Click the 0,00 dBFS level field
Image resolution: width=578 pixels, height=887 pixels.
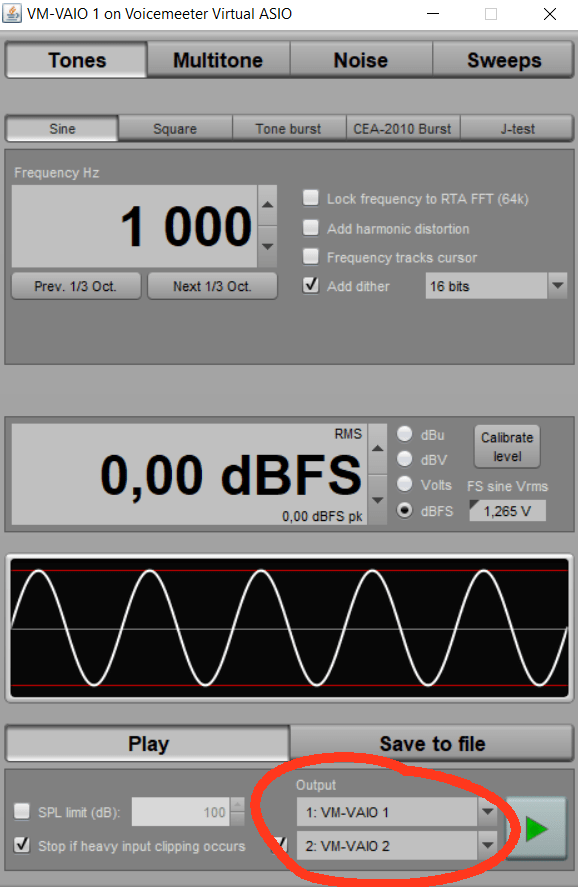point(189,474)
